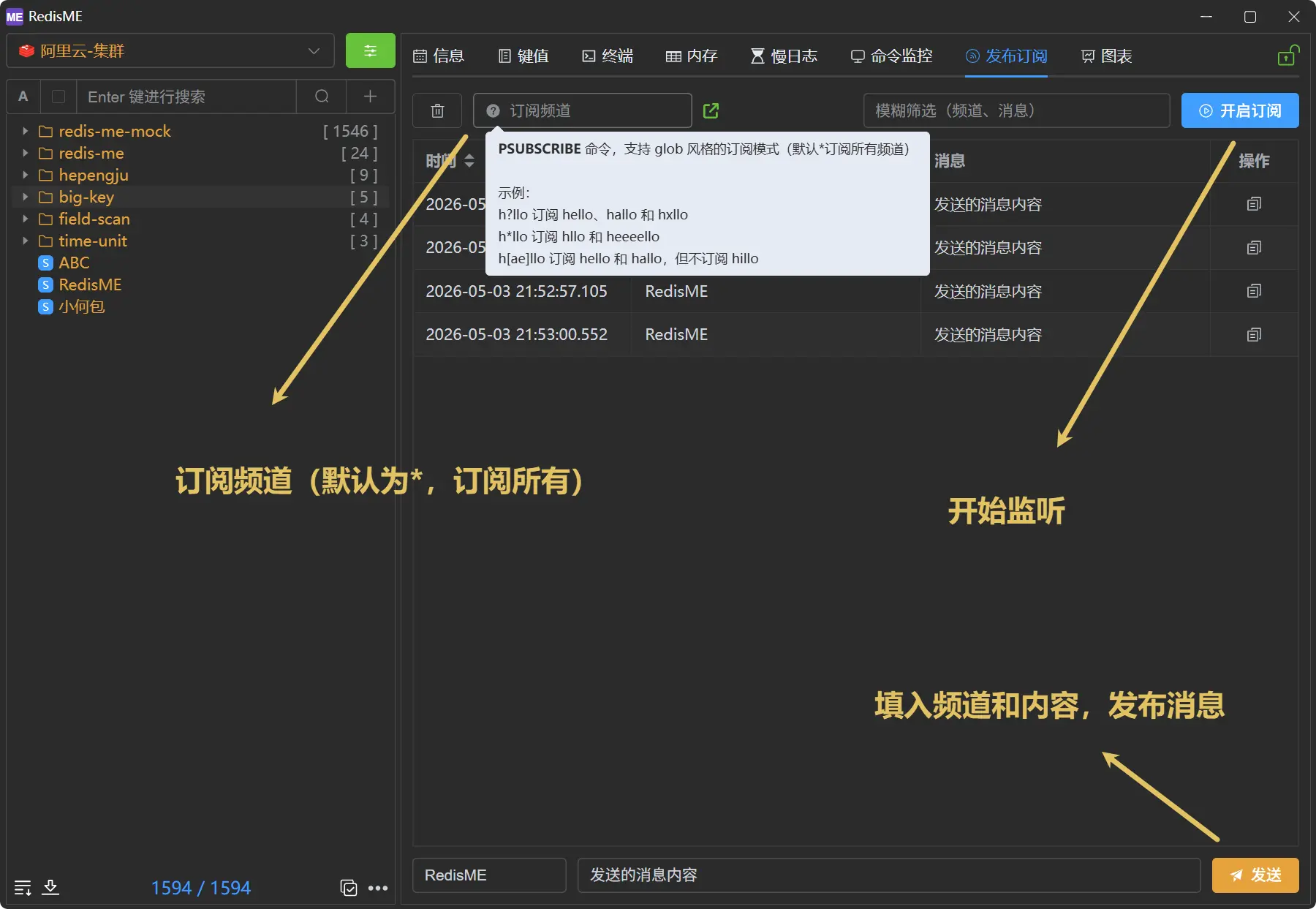Click the 操作 column header

pos(1254,161)
